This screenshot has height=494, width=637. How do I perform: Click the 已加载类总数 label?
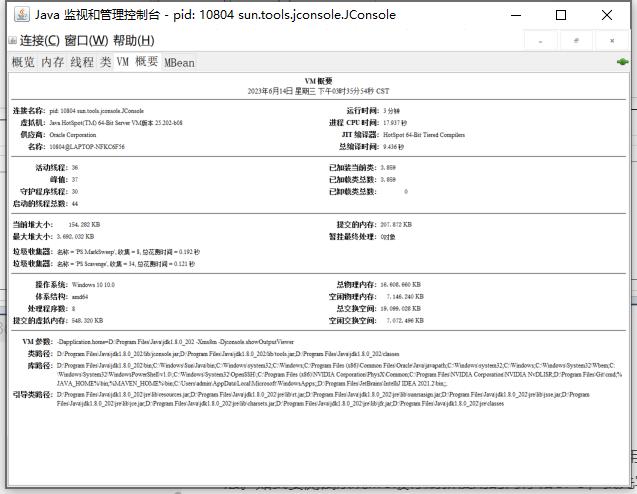pos(353,180)
